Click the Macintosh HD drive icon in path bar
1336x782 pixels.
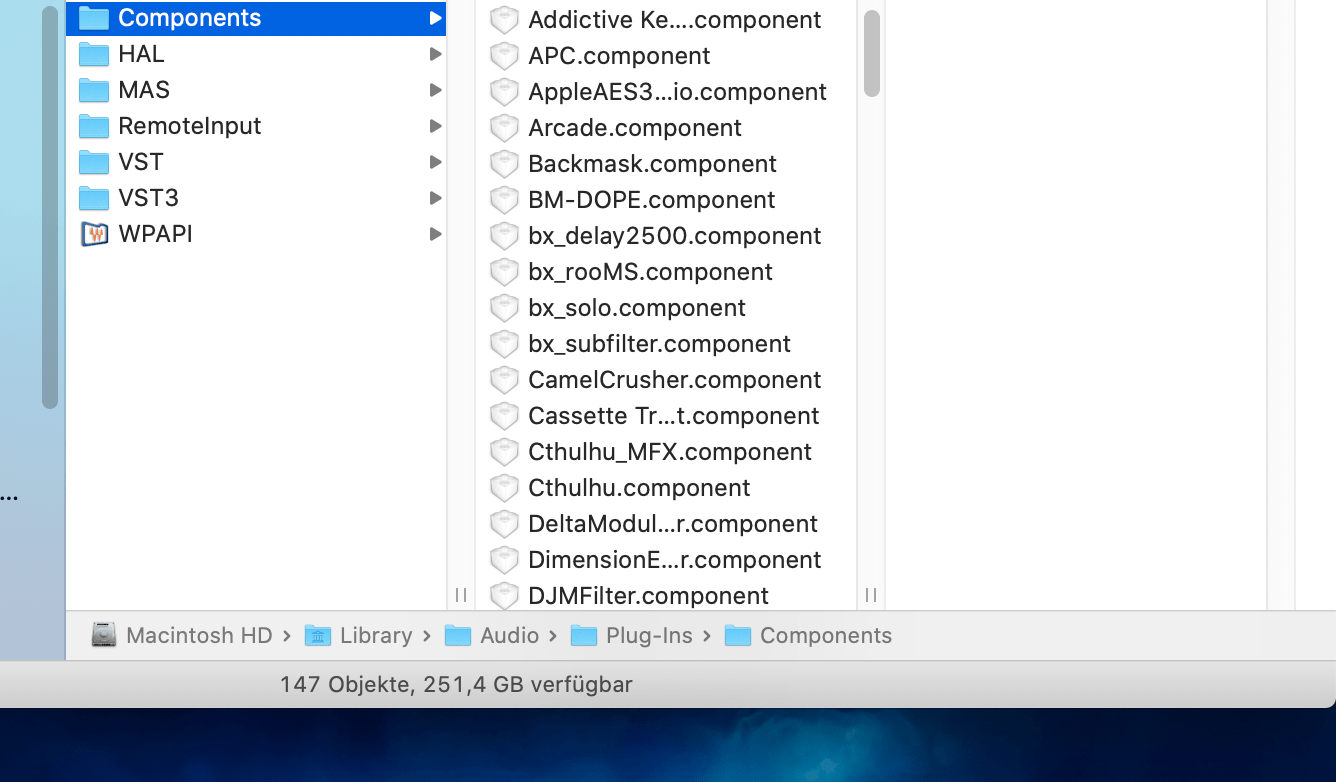[x=104, y=635]
